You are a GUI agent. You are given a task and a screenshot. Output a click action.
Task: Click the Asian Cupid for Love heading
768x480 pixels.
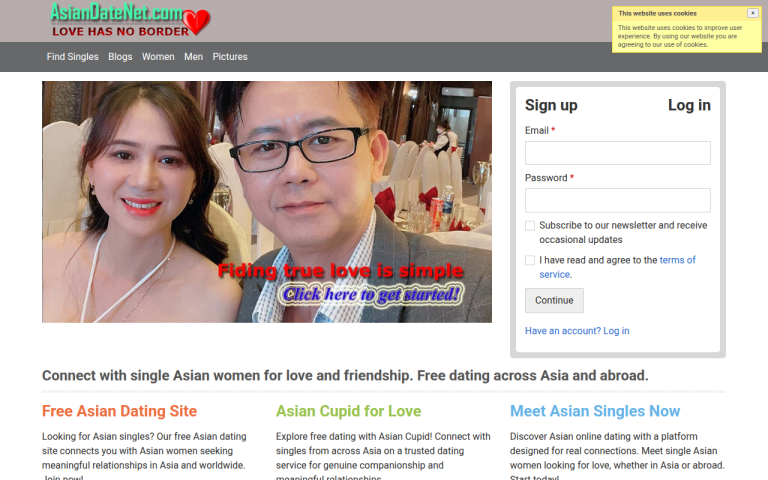tap(348, 411)
